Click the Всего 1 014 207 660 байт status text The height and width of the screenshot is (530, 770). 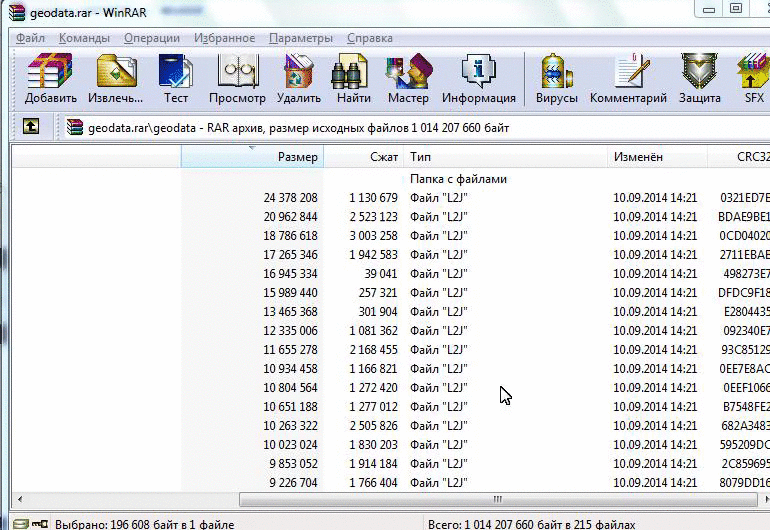(x=531, y=524)
